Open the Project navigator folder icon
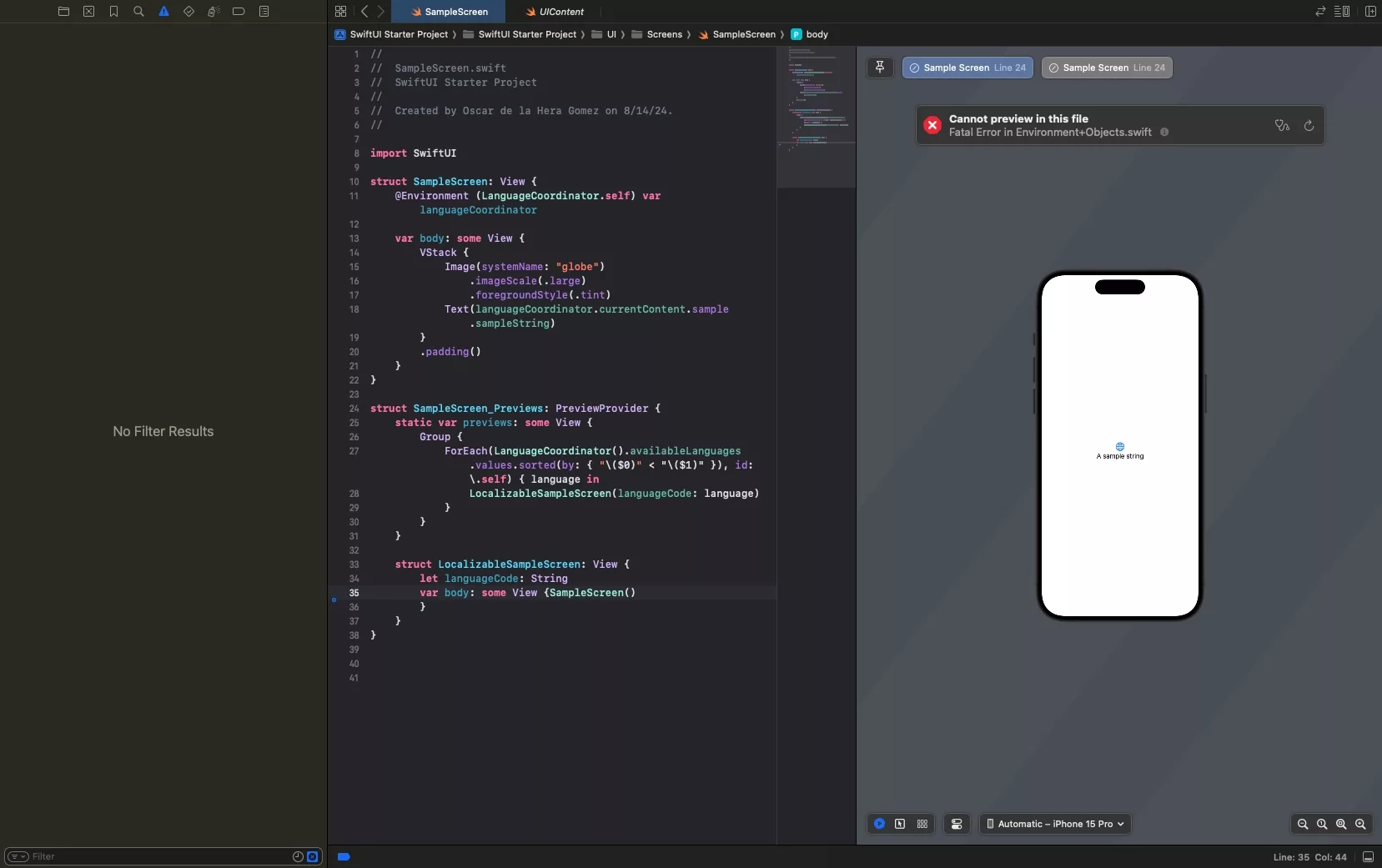 [x=63, y=12]
